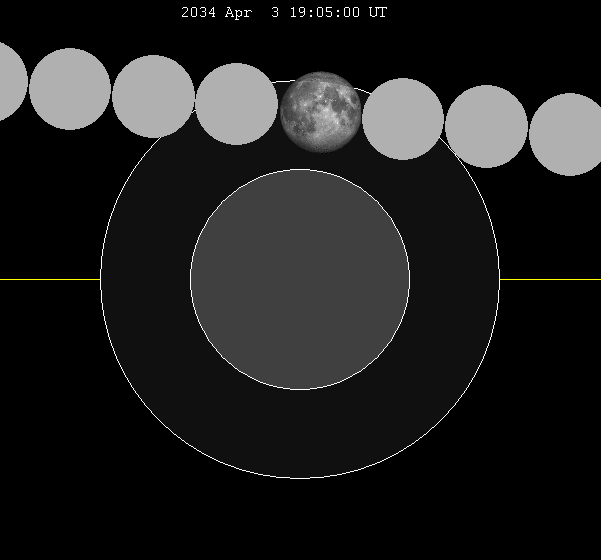This screenshot has width=601, height=560.
Task: Select the textured full Moon image
Action: [x=320, y=112]
